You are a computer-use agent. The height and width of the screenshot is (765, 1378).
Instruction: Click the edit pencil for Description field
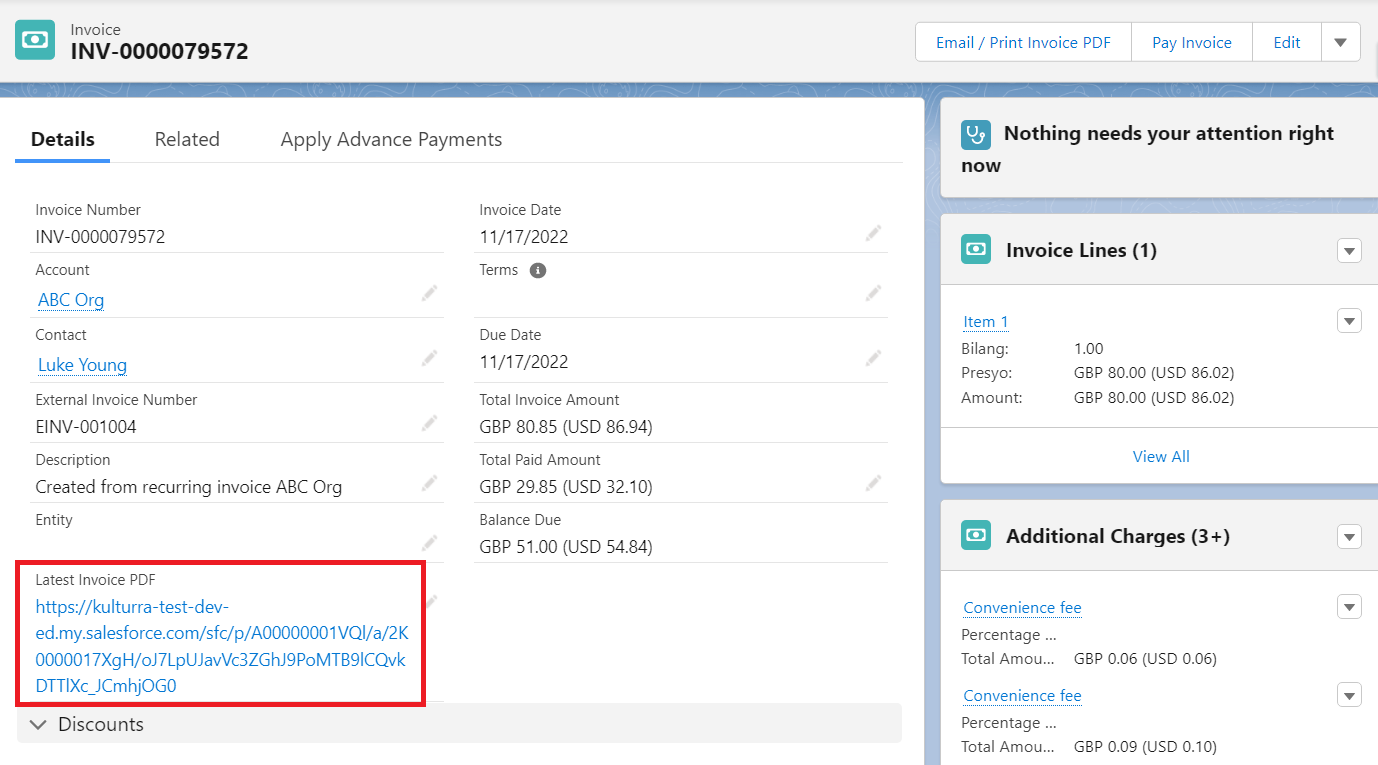point(429,483)
